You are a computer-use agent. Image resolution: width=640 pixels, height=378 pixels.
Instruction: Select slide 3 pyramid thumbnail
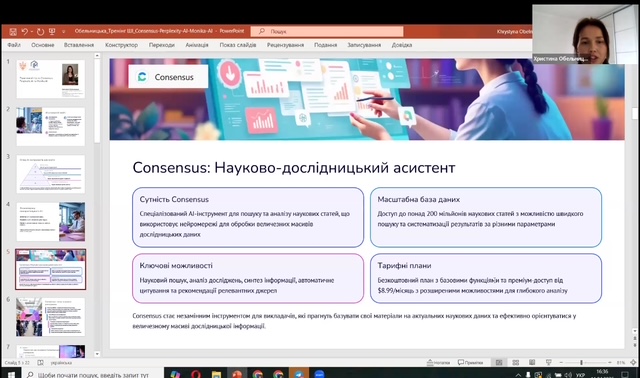tap(51, 174)
